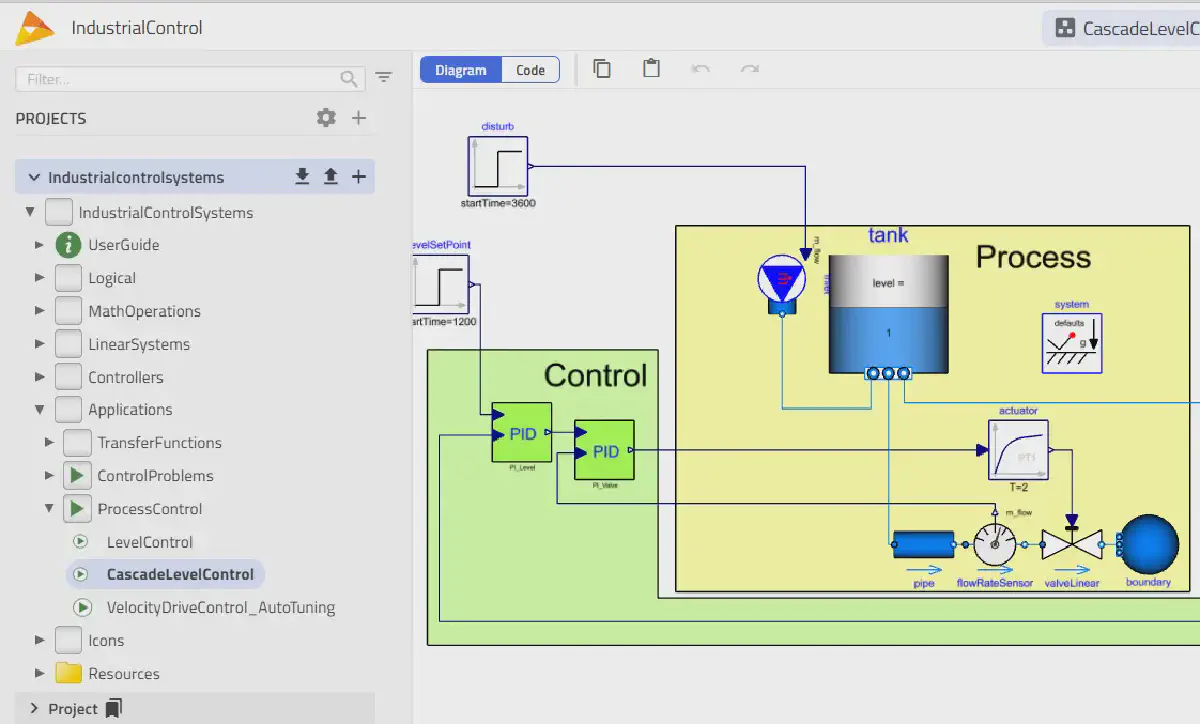This screenshot has height=724, width=1200.
Task: Collapse the IndustrialControlSystems package arrow
Action: pos(30,212)
